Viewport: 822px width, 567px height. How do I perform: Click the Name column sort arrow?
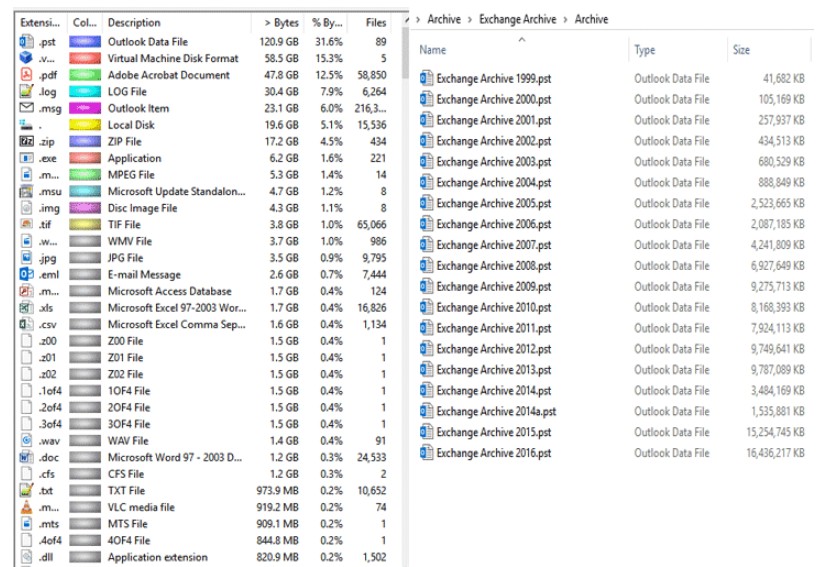(x=522, y=39)
